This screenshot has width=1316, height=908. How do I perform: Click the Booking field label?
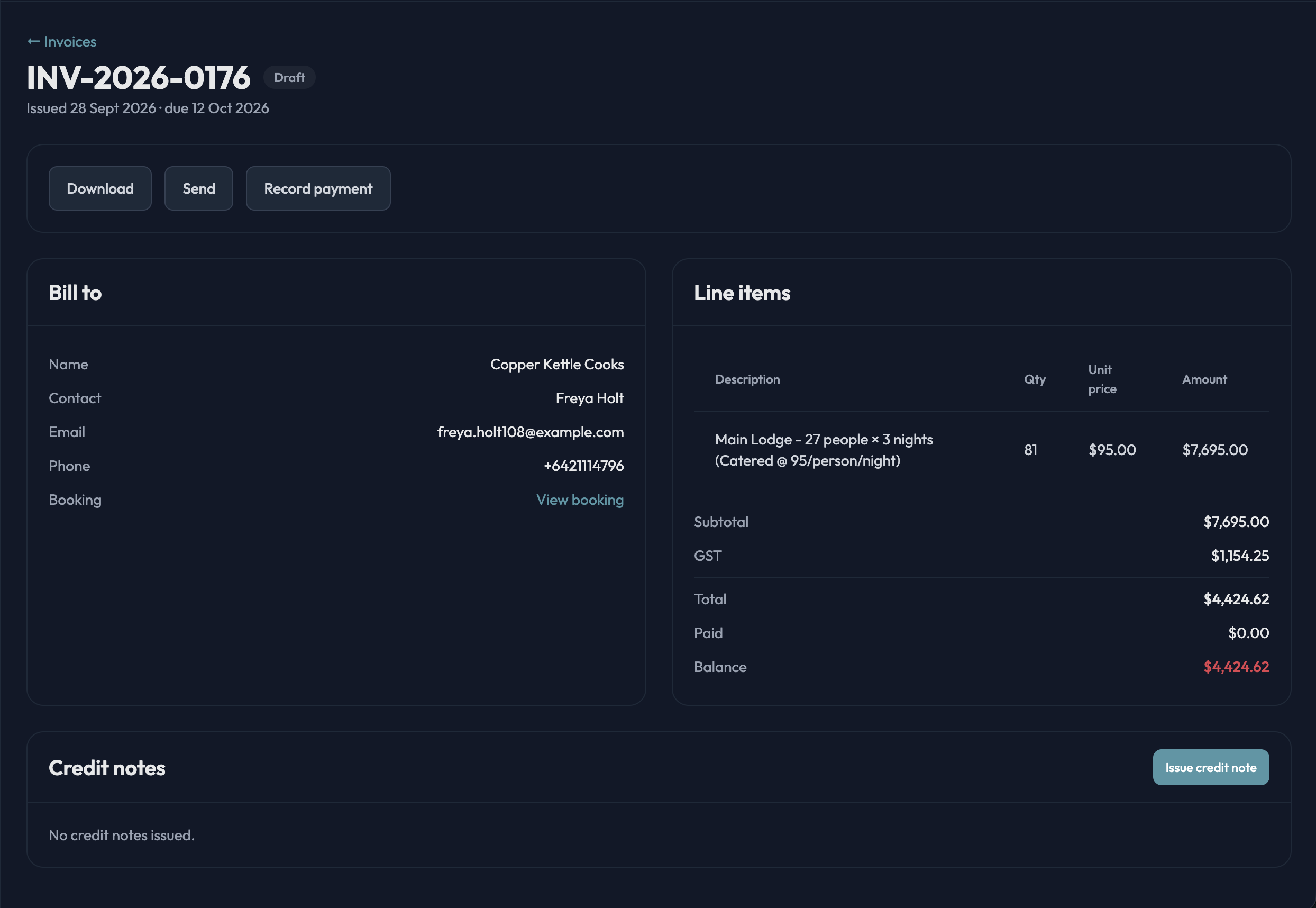(75, 500)
